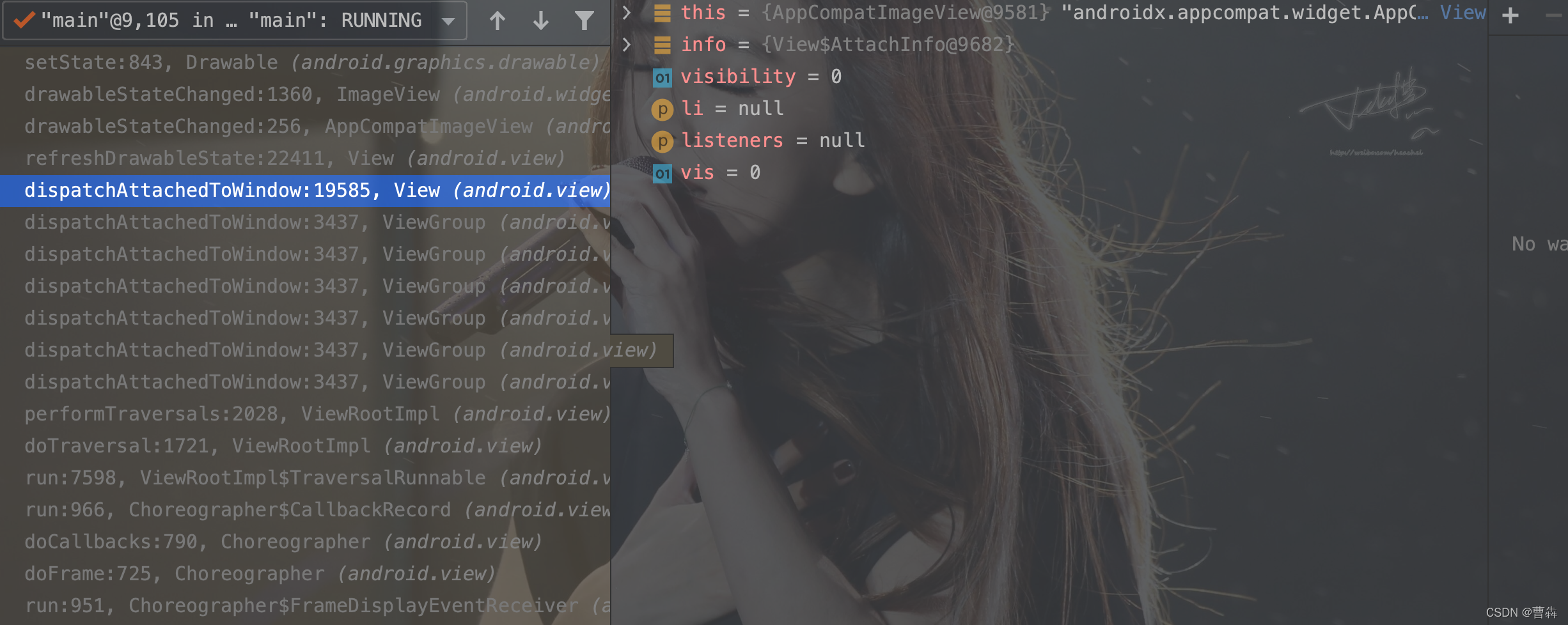The height and width of the screenshot is (625, 1568).
Task: Expand the "this" variable node
Action: coord(627,13)
